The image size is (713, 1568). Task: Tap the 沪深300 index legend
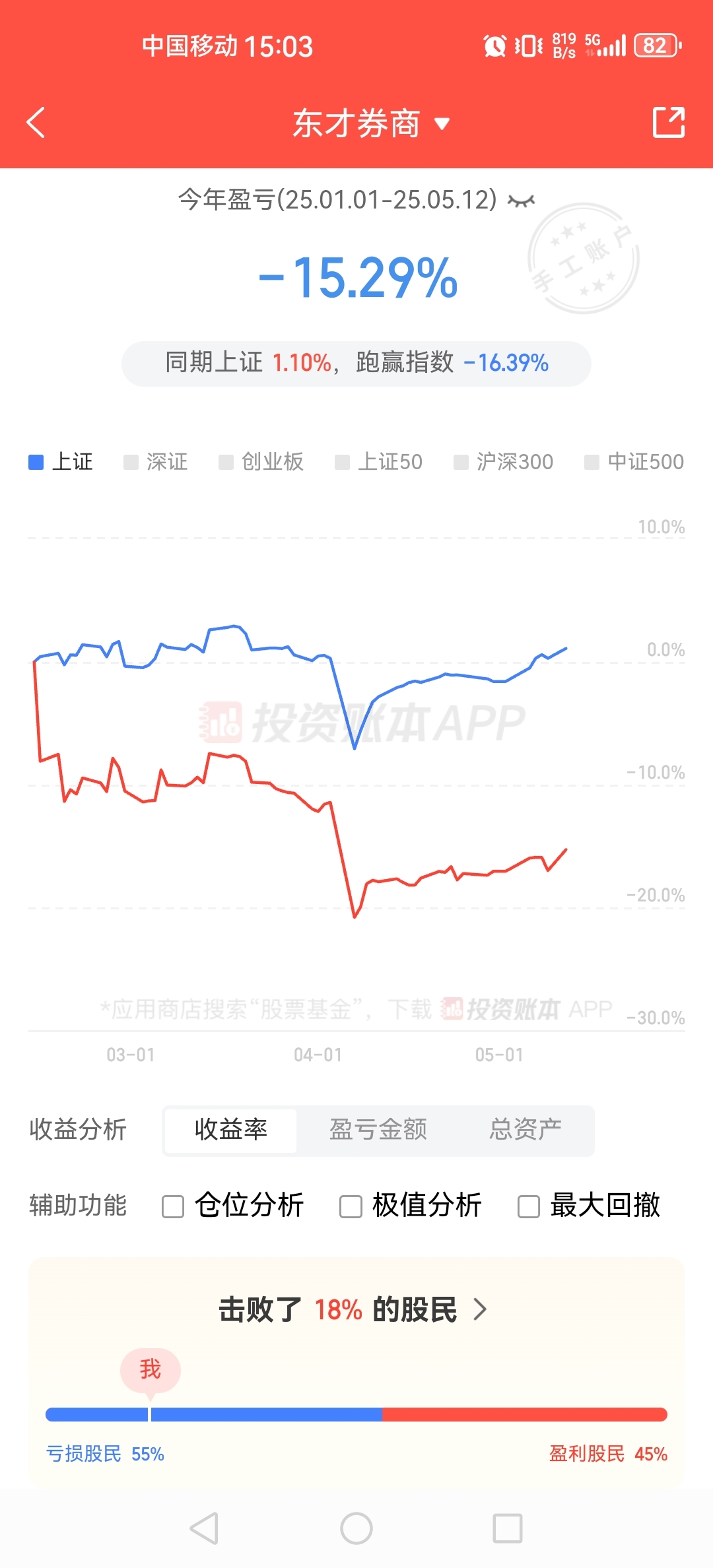504,462
